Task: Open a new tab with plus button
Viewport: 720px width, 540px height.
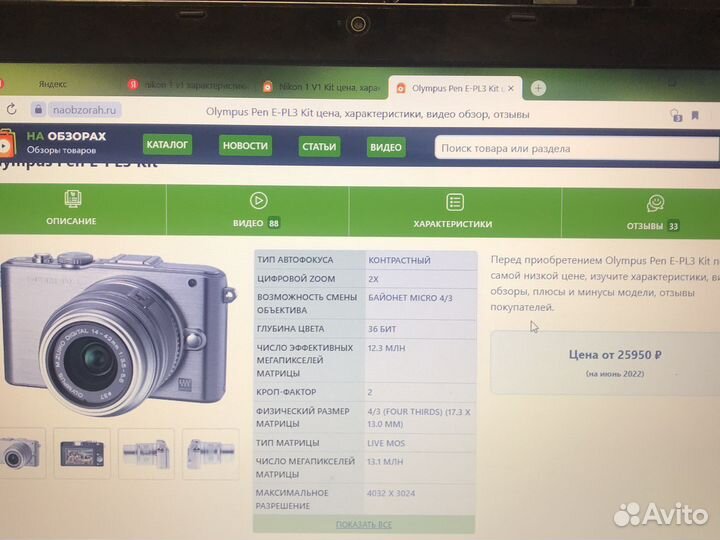Action: pos(538,88)
